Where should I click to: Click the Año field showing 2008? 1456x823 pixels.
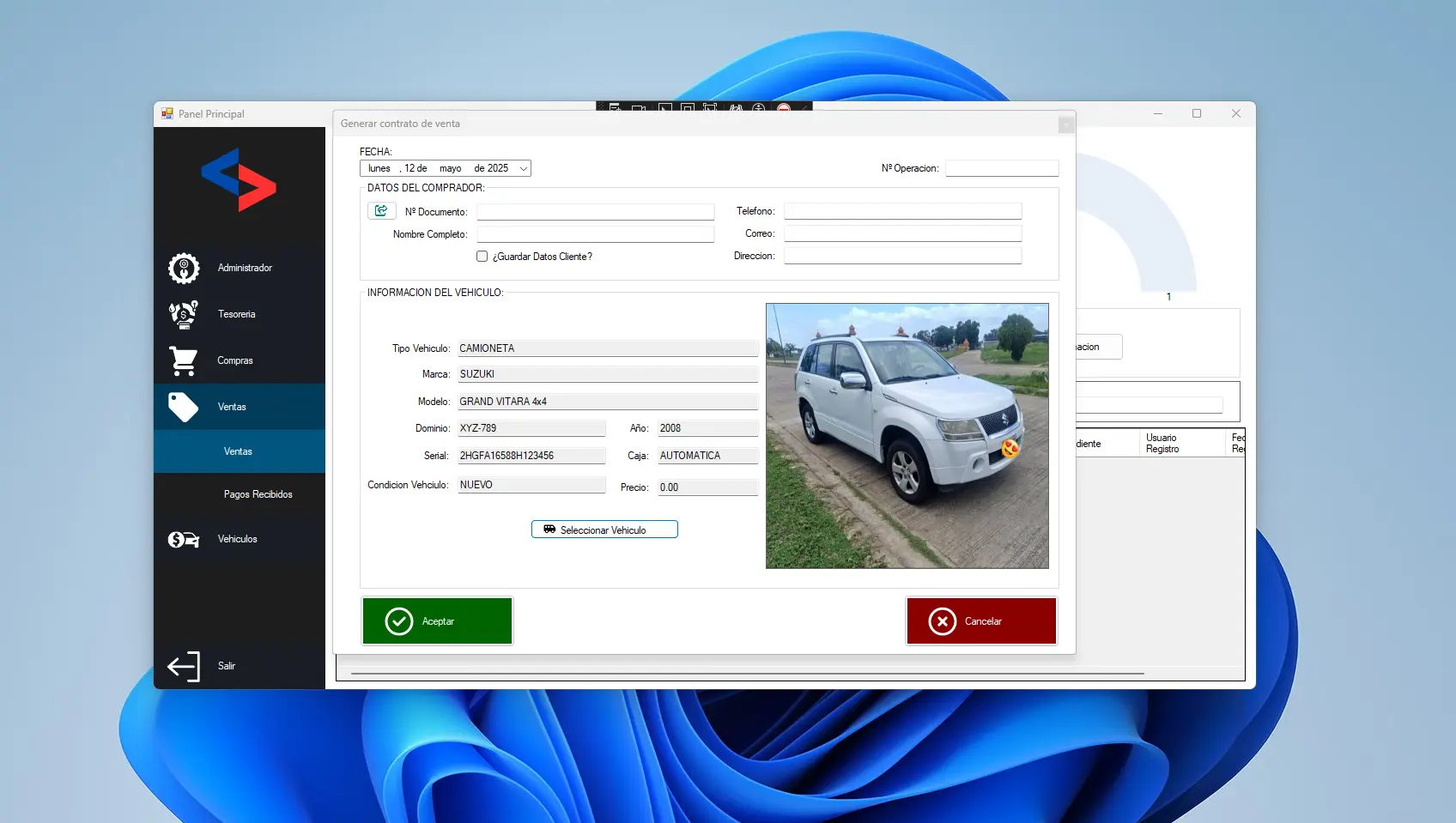click(708, 428)
